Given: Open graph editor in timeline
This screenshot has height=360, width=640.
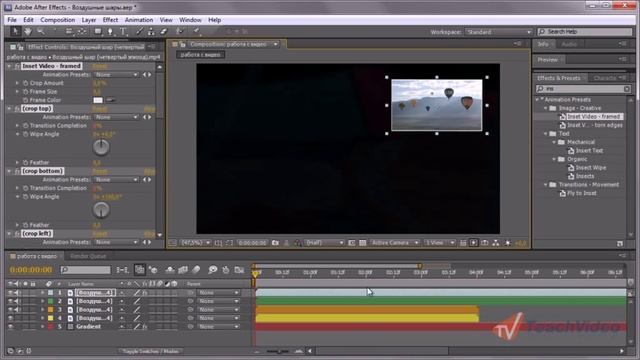Looking at the screenshot, I should [239, 270].
